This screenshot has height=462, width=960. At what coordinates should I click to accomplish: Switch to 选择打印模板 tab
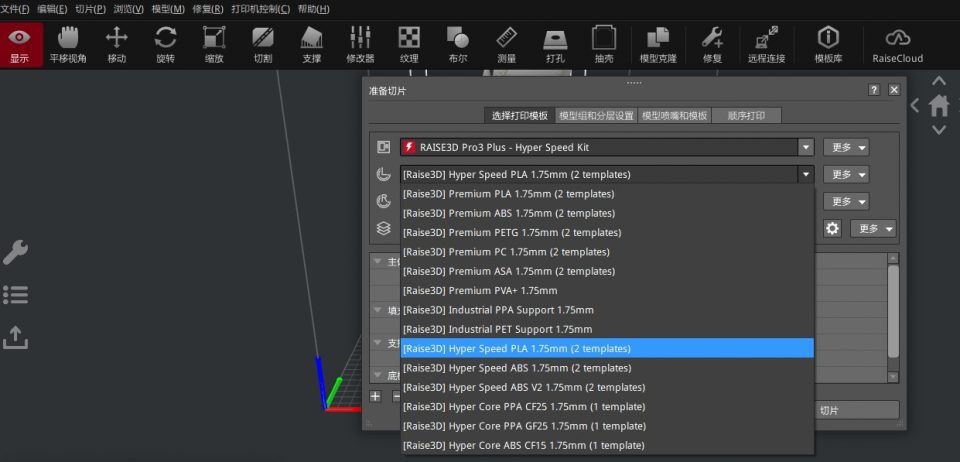click(520, 115)
